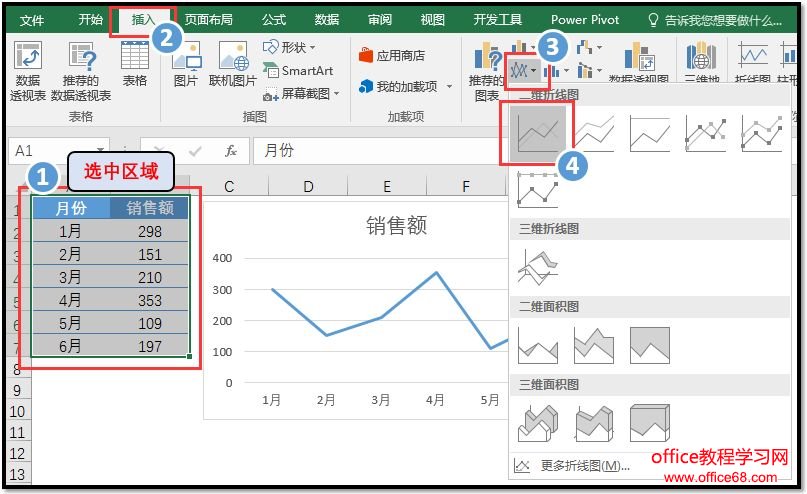The width and height of the screenshot is (807, 494).
Task: Insert a SmartArt graphic
Action: click(298, 70)
